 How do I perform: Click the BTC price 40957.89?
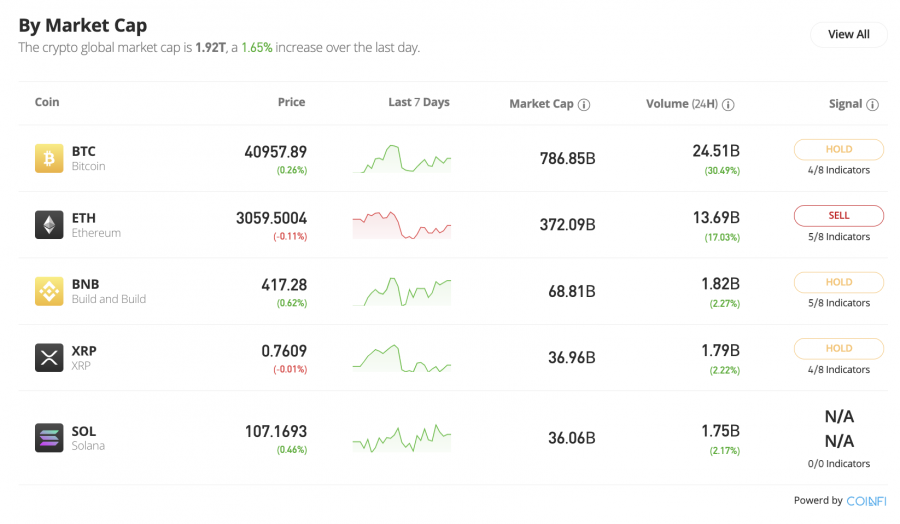tap(276, 152)
